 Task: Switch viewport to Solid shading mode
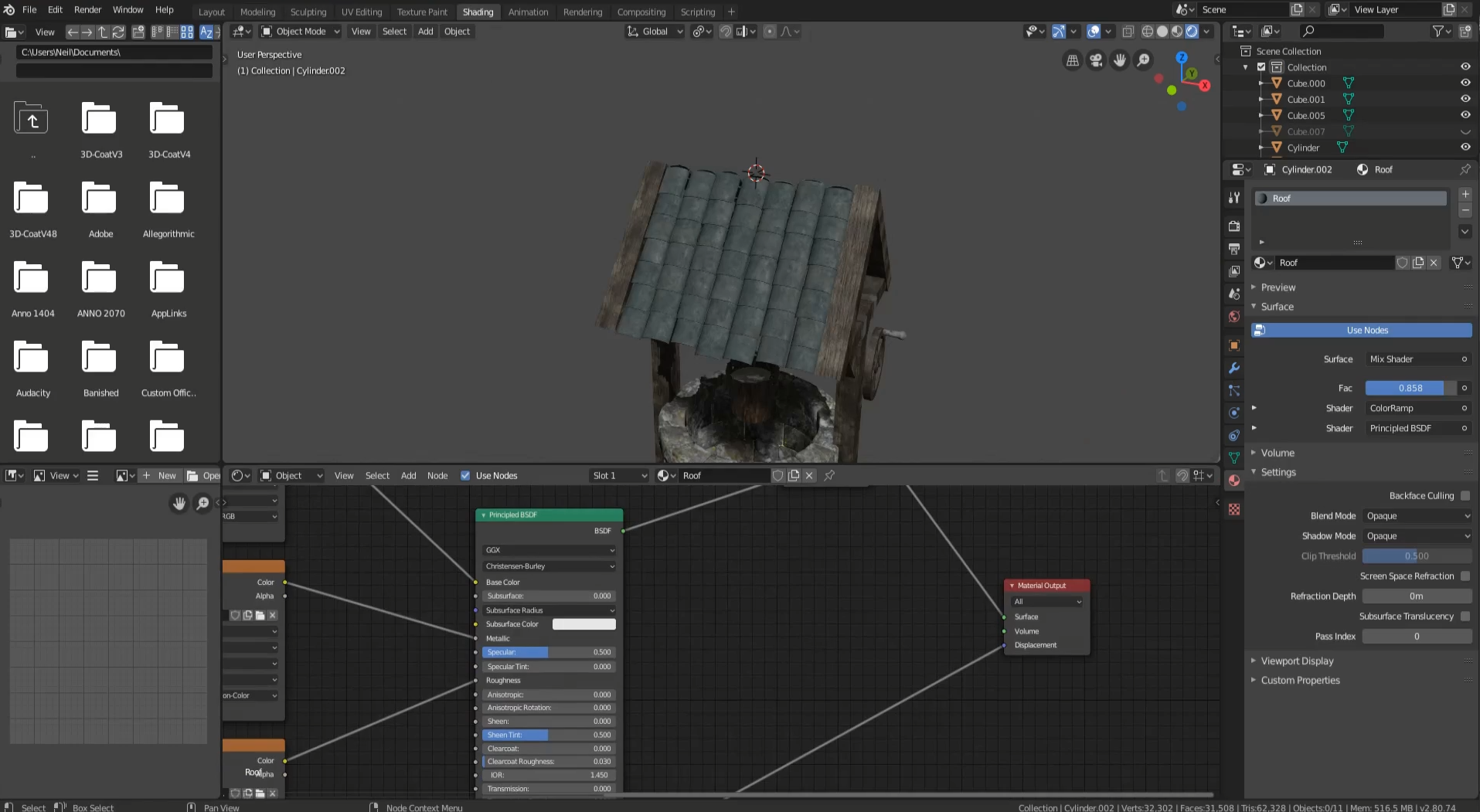coord(1162,32)
